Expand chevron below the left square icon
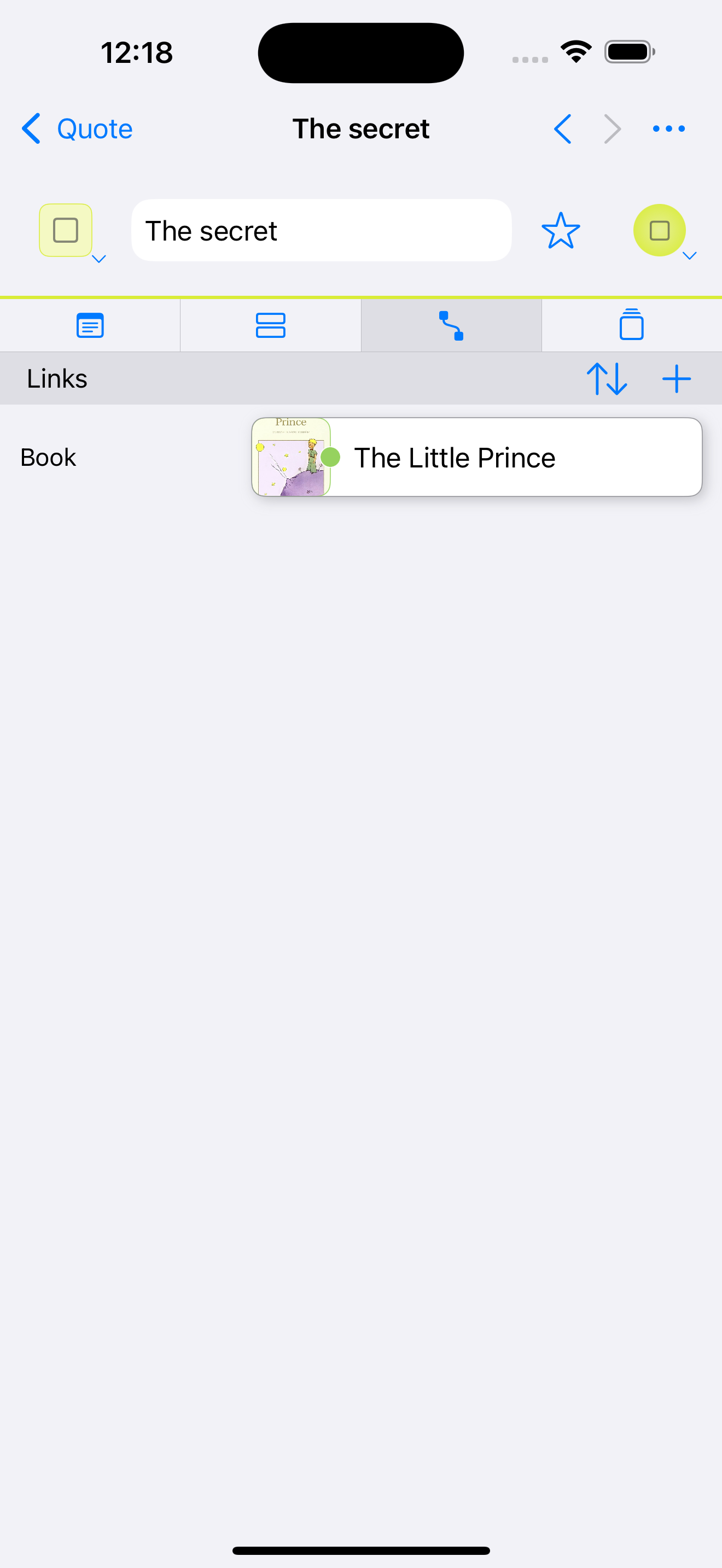 [98, 259]
